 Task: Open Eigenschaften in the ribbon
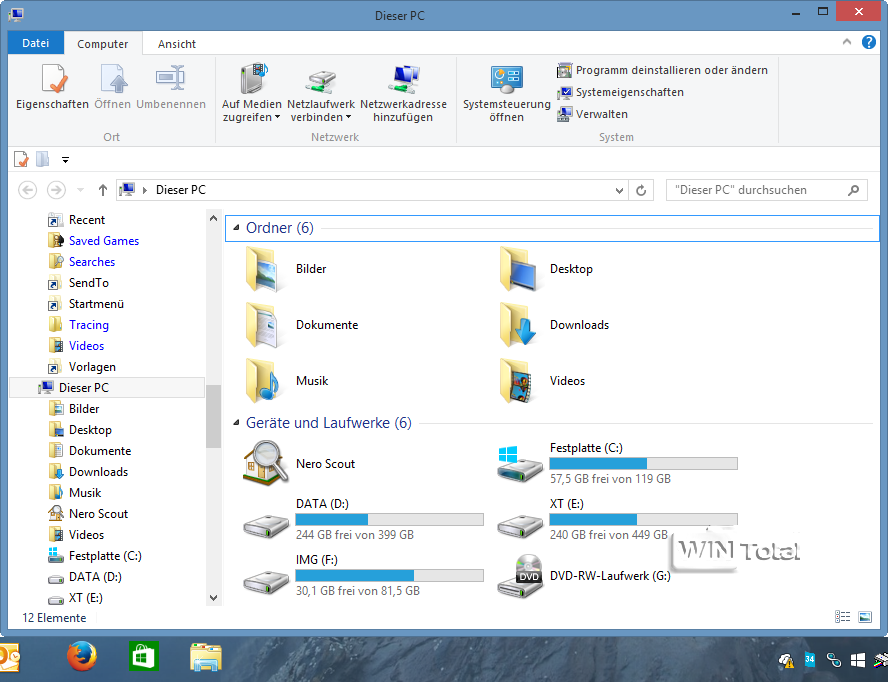tap(53, 88)
